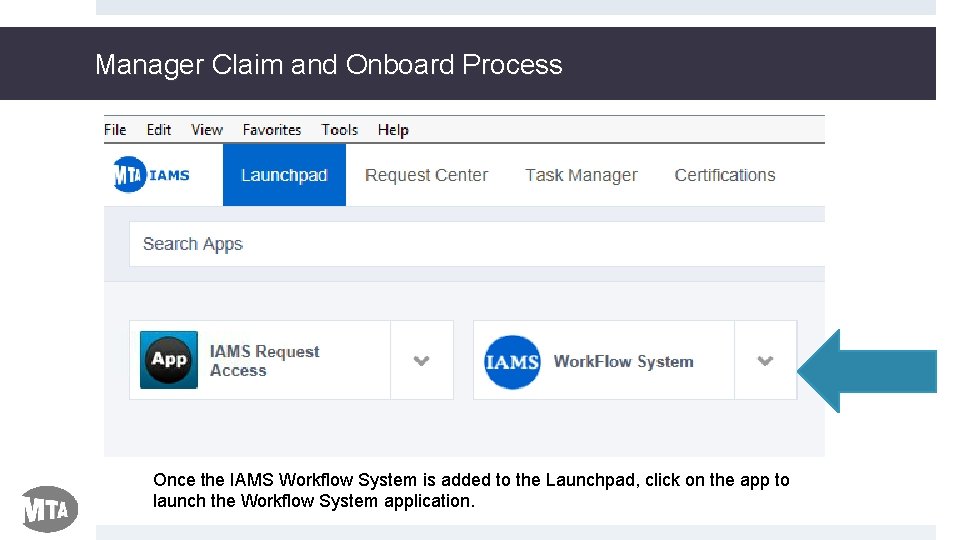Click the MTA IAMS logo
This screenshot has width=960, height=540.
[151, 174]
